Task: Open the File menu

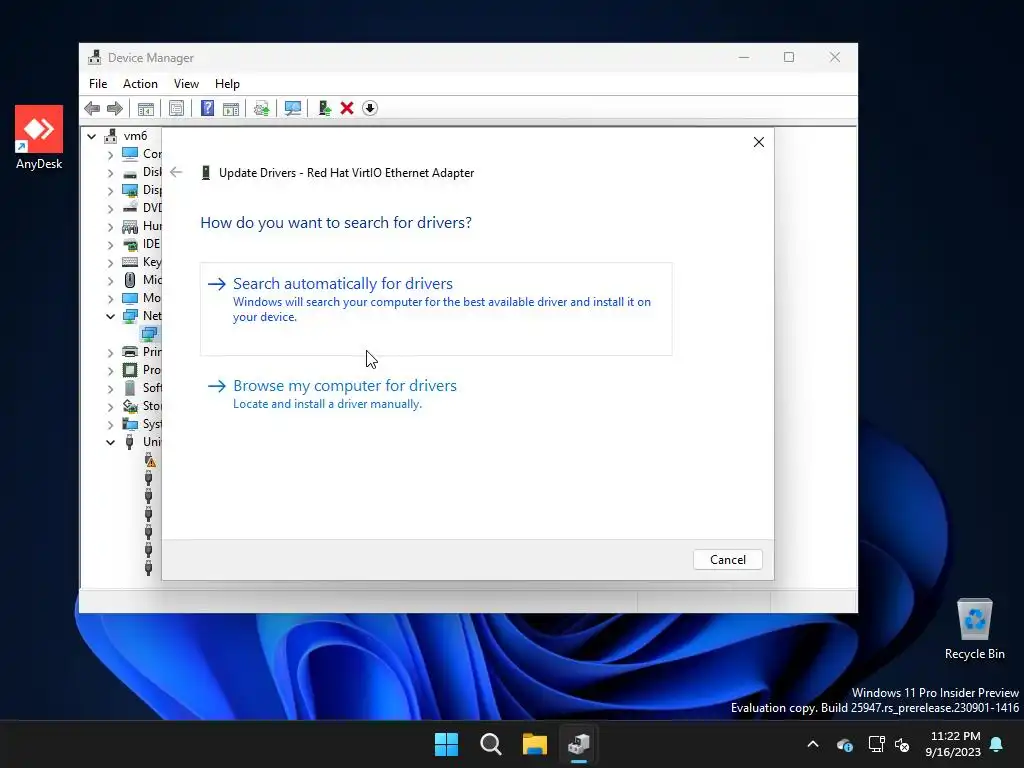Action: 98,84
